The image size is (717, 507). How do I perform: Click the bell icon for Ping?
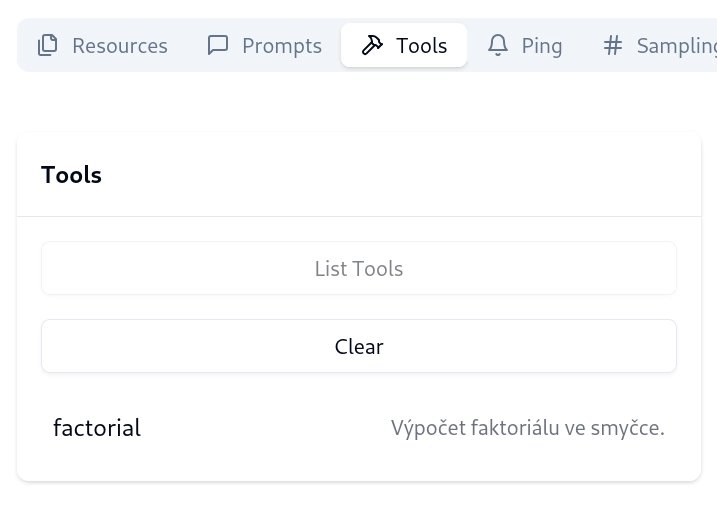click(x=497, y=45)
